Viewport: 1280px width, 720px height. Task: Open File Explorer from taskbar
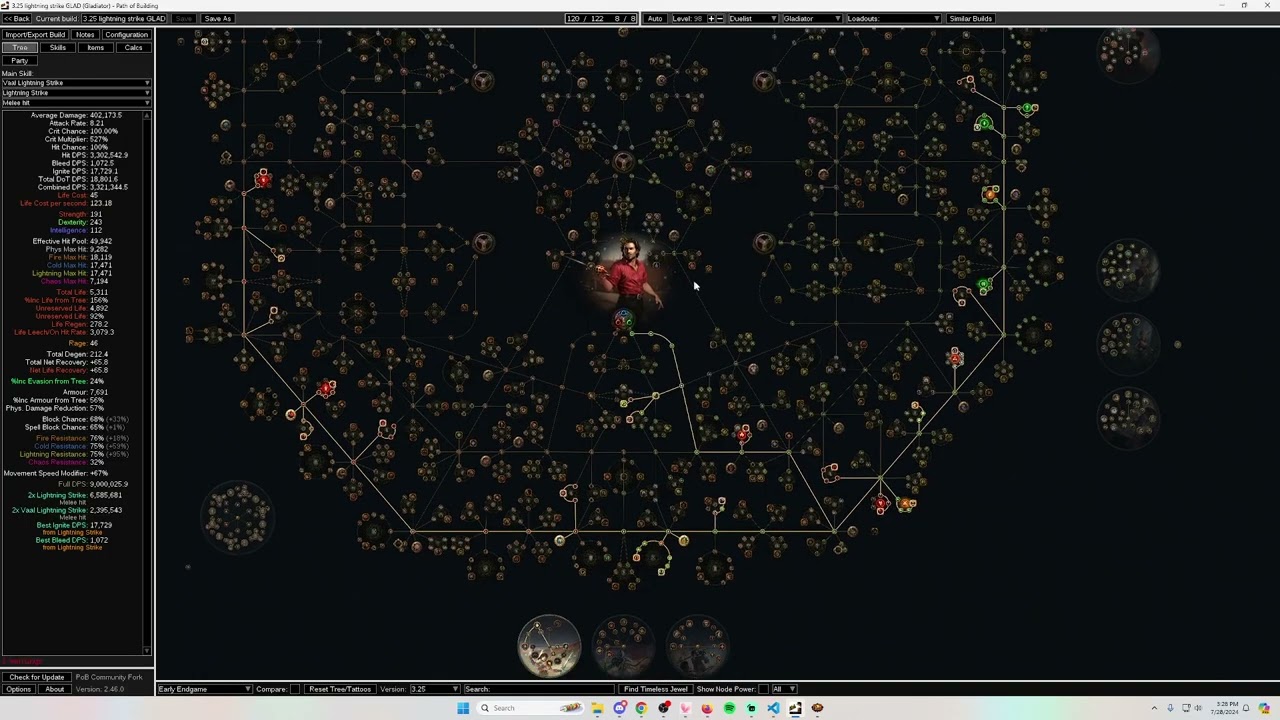click(x=597, y=708)
